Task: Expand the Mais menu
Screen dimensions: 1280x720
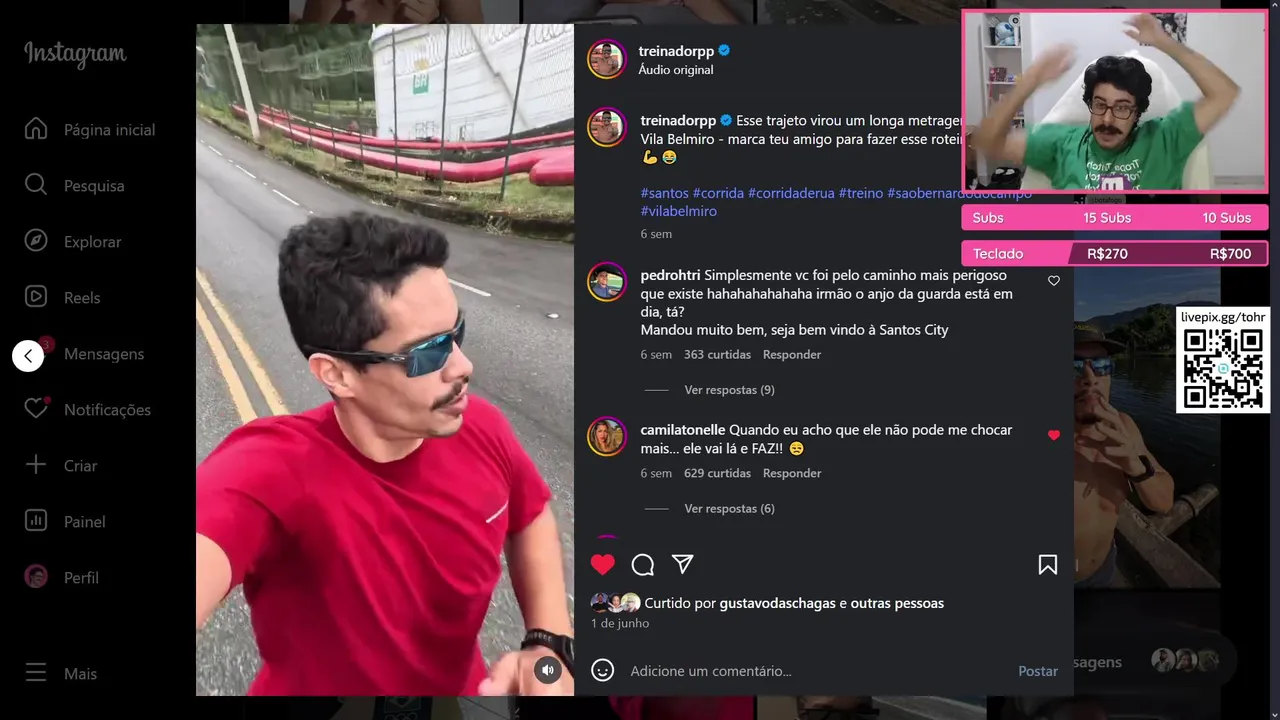Action: [61, 674]
